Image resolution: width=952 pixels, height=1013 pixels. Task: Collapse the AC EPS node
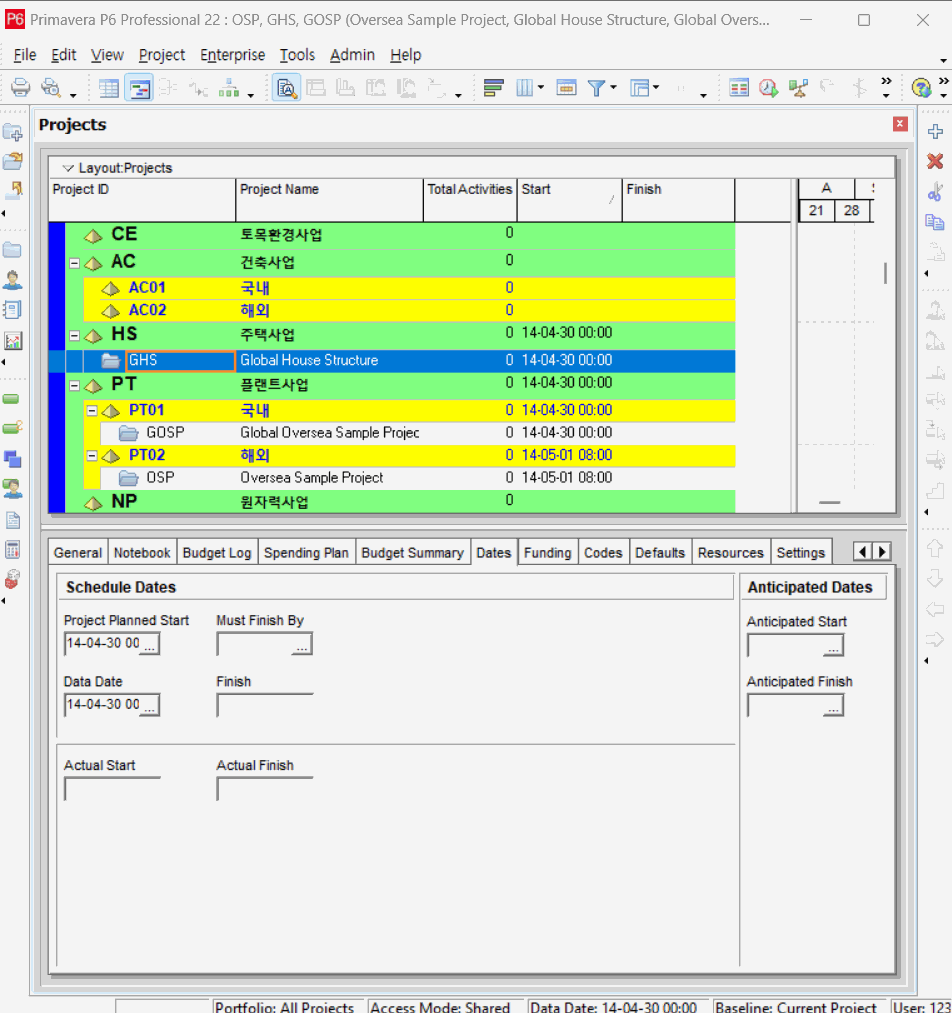(x=74, y=263)
